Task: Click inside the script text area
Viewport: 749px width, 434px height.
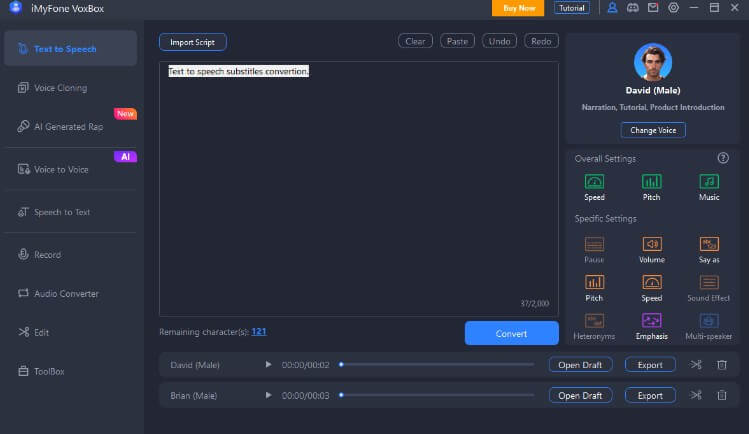Action: tap(359, 189)
